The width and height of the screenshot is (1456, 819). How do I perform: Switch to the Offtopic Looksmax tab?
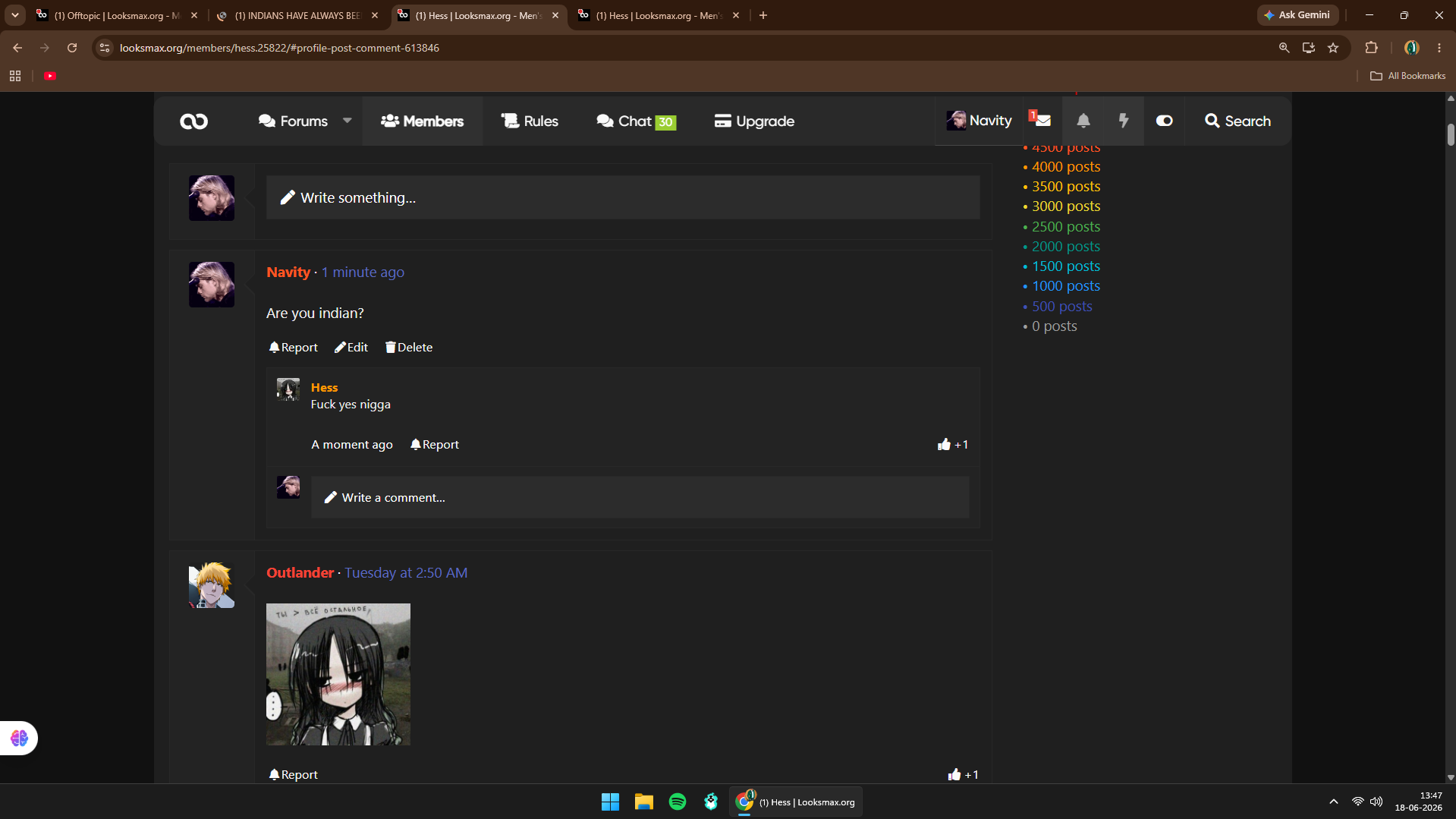118,15
